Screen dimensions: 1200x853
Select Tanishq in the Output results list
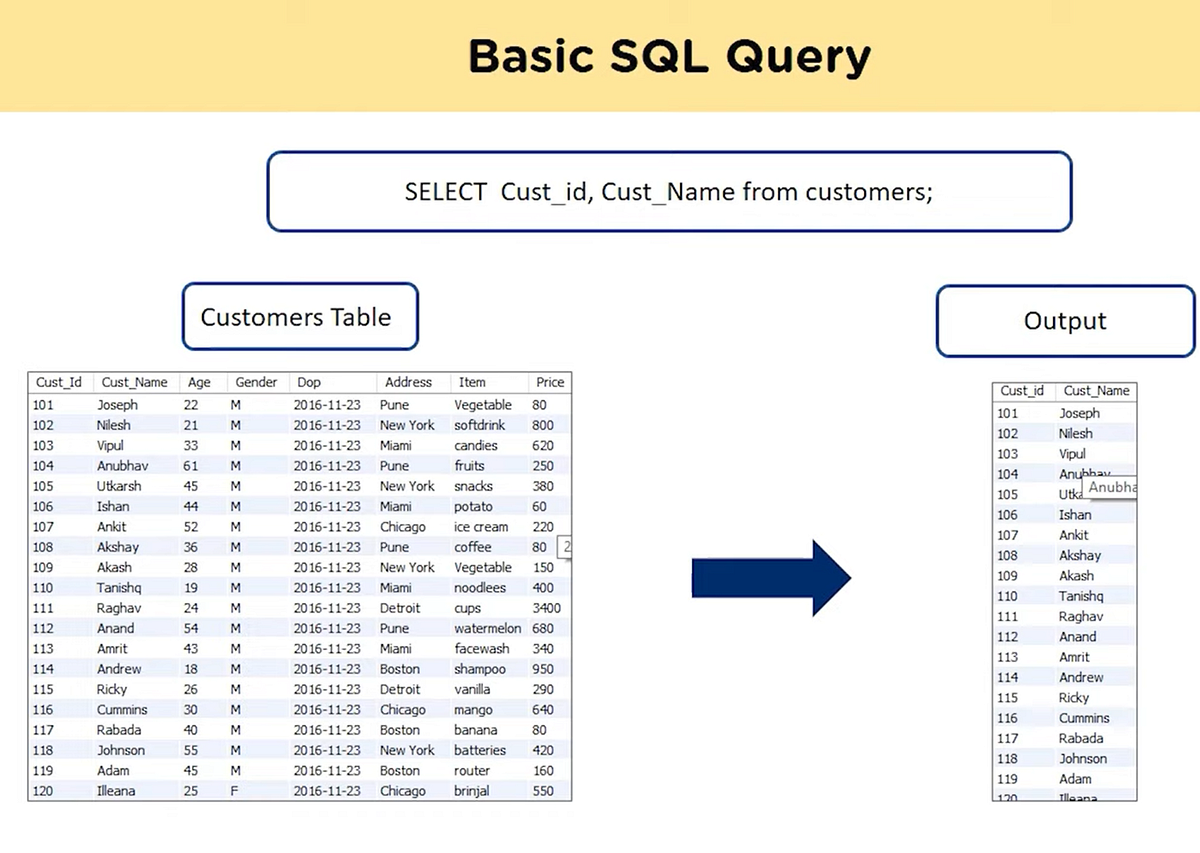(x=1080, y=596)
